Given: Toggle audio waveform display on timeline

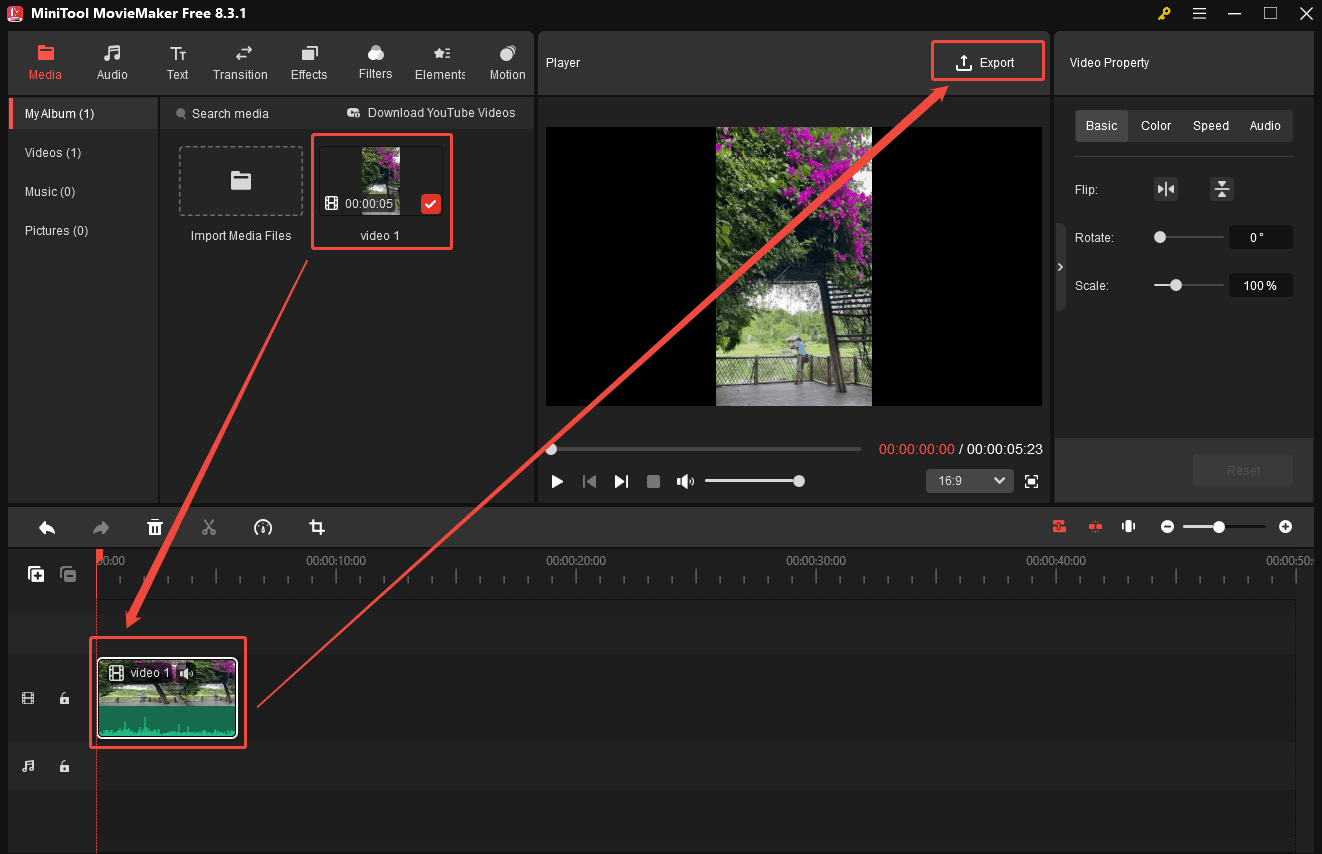Looking at the screenshot, I should [1128, 527].
